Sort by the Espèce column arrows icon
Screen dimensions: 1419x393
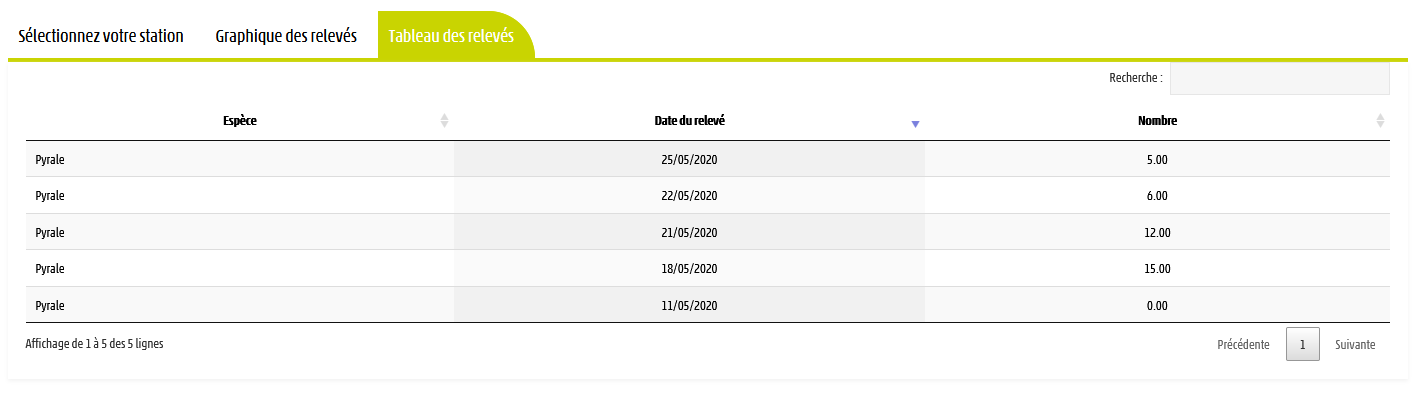click(444, 121)
